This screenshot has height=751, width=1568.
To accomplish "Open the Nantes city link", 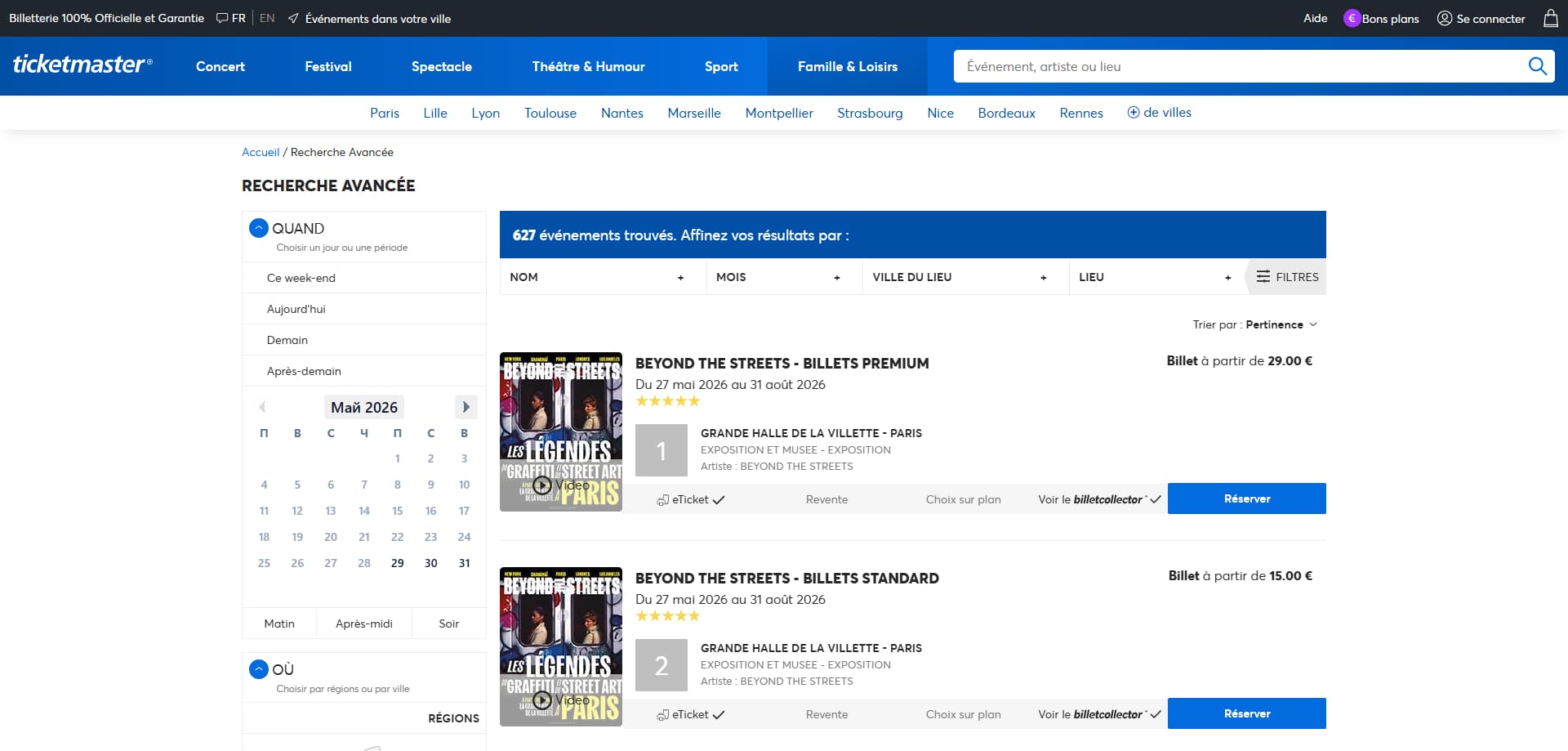I will pos(622,113).
